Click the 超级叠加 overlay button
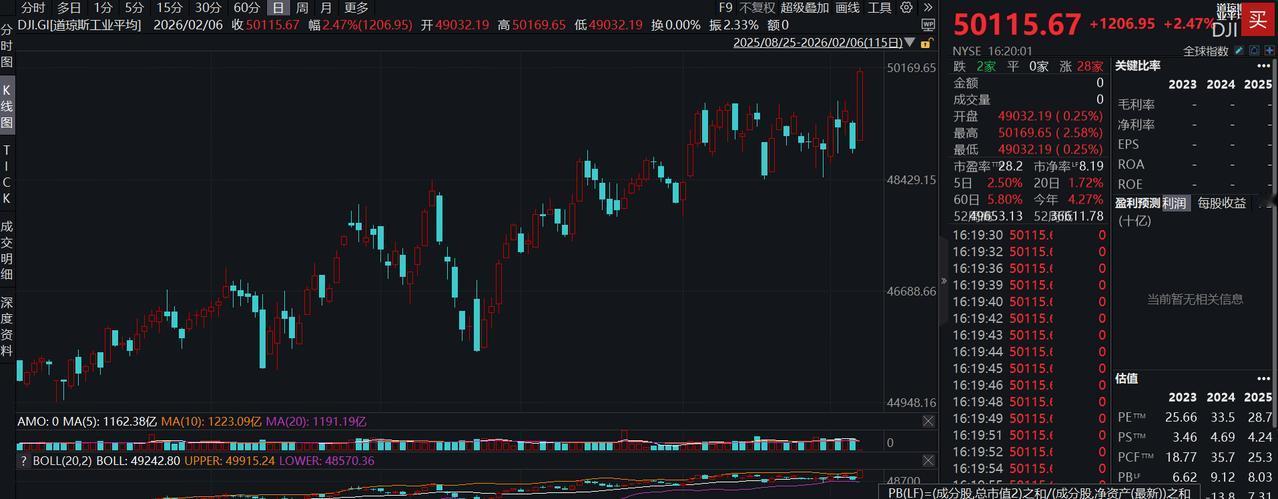1278x499 pixels. [805, 7]
